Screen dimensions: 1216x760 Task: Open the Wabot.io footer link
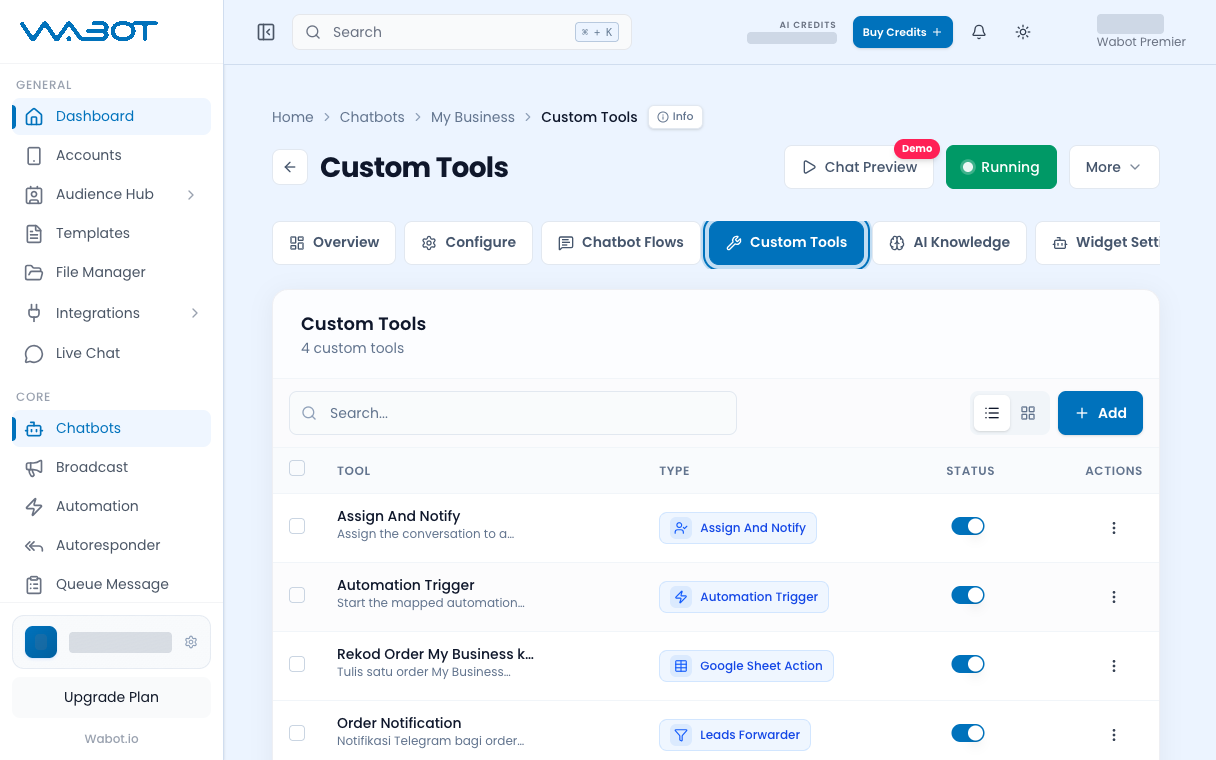(x=111, y=739)
